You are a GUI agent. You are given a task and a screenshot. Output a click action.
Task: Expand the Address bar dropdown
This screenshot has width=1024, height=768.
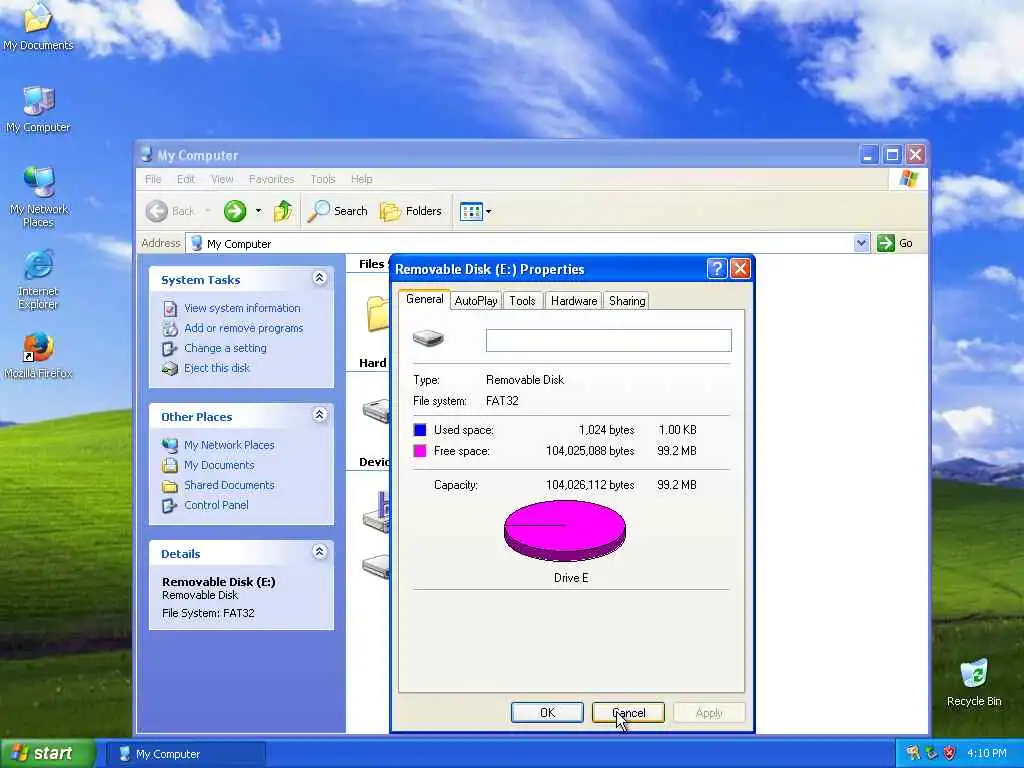point(861,243)
